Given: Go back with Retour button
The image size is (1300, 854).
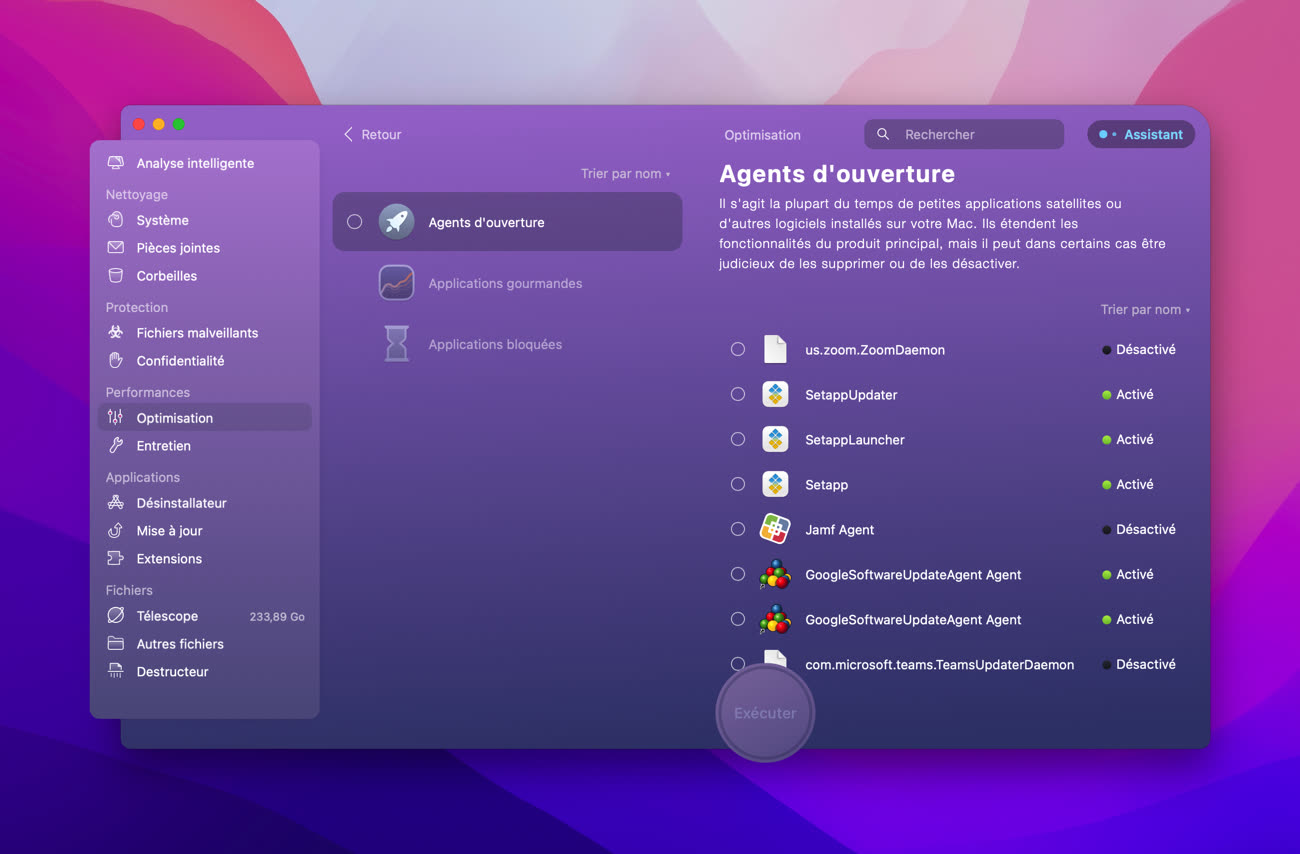Looking at the screenshot, I should pos(372,134).
